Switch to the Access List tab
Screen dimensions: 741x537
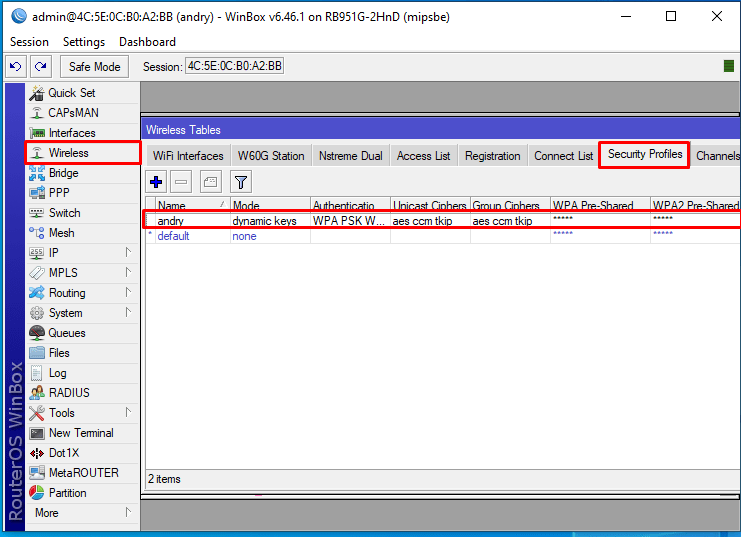(x=423, y=156)
